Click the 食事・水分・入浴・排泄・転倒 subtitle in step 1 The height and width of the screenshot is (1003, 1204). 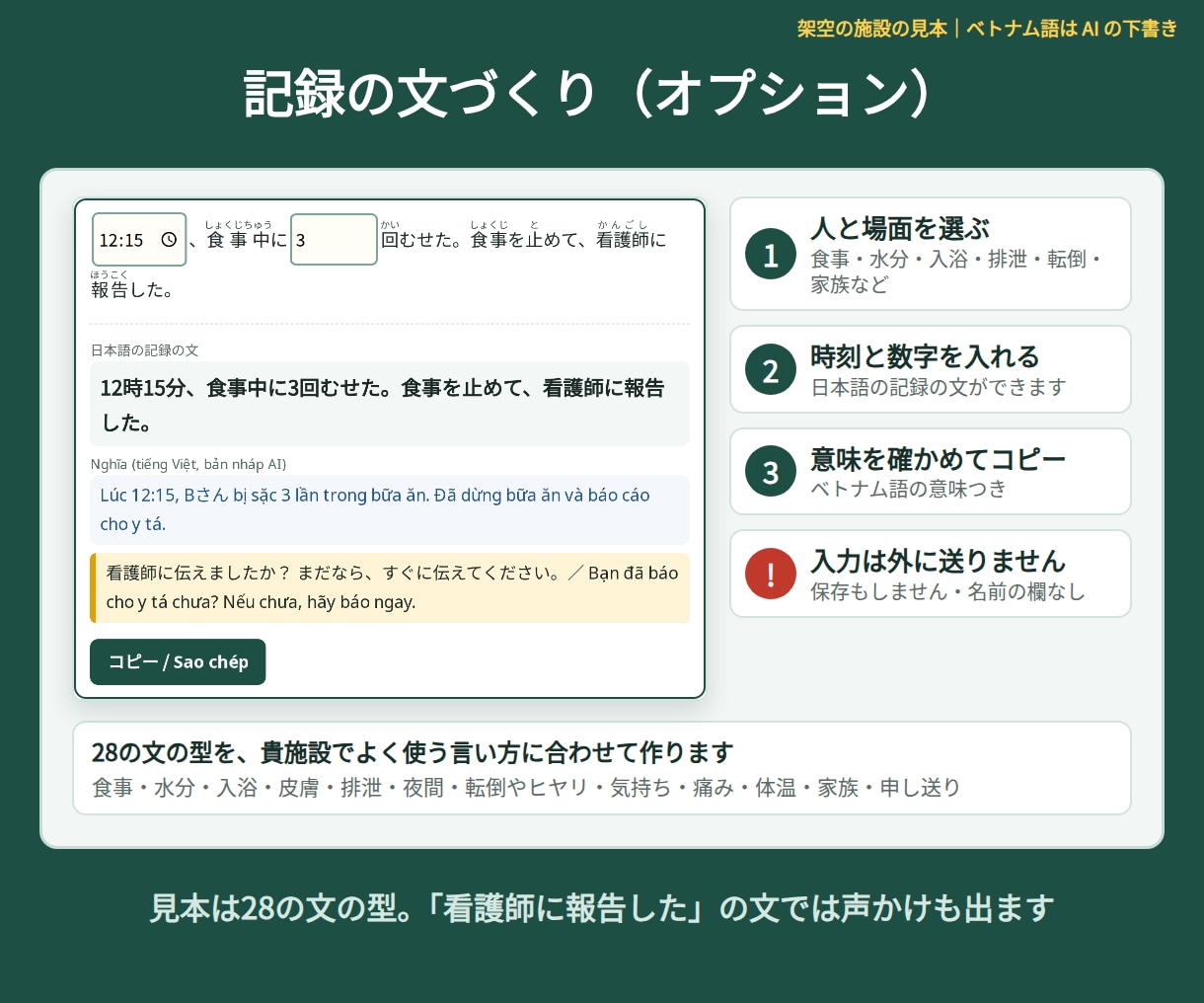pyautogui.click(x=955, y=271)
